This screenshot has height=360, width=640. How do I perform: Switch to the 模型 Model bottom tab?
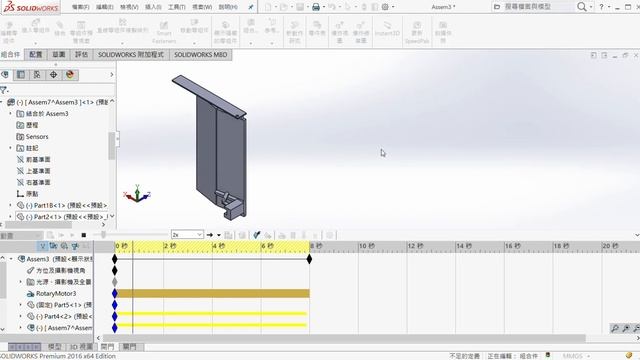click(54, 347)
